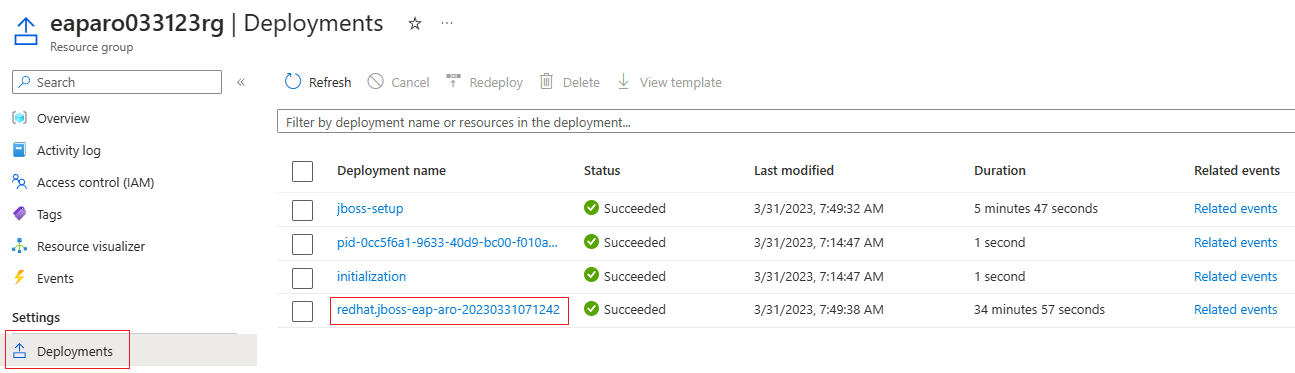Click the Activity log icon

[x=19, y=150]
